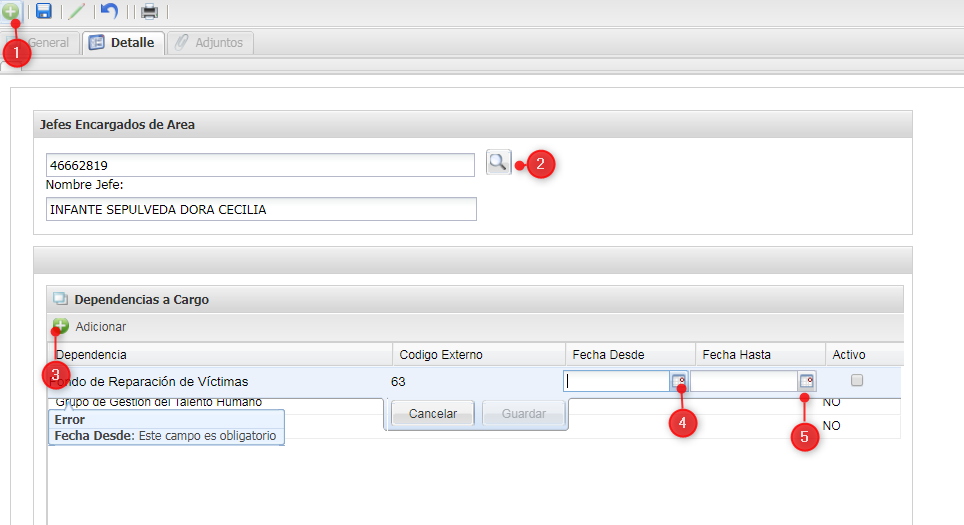Screen dimensions: 964x525
Task: Click the blue undo arrow icon
Action: 109,12
